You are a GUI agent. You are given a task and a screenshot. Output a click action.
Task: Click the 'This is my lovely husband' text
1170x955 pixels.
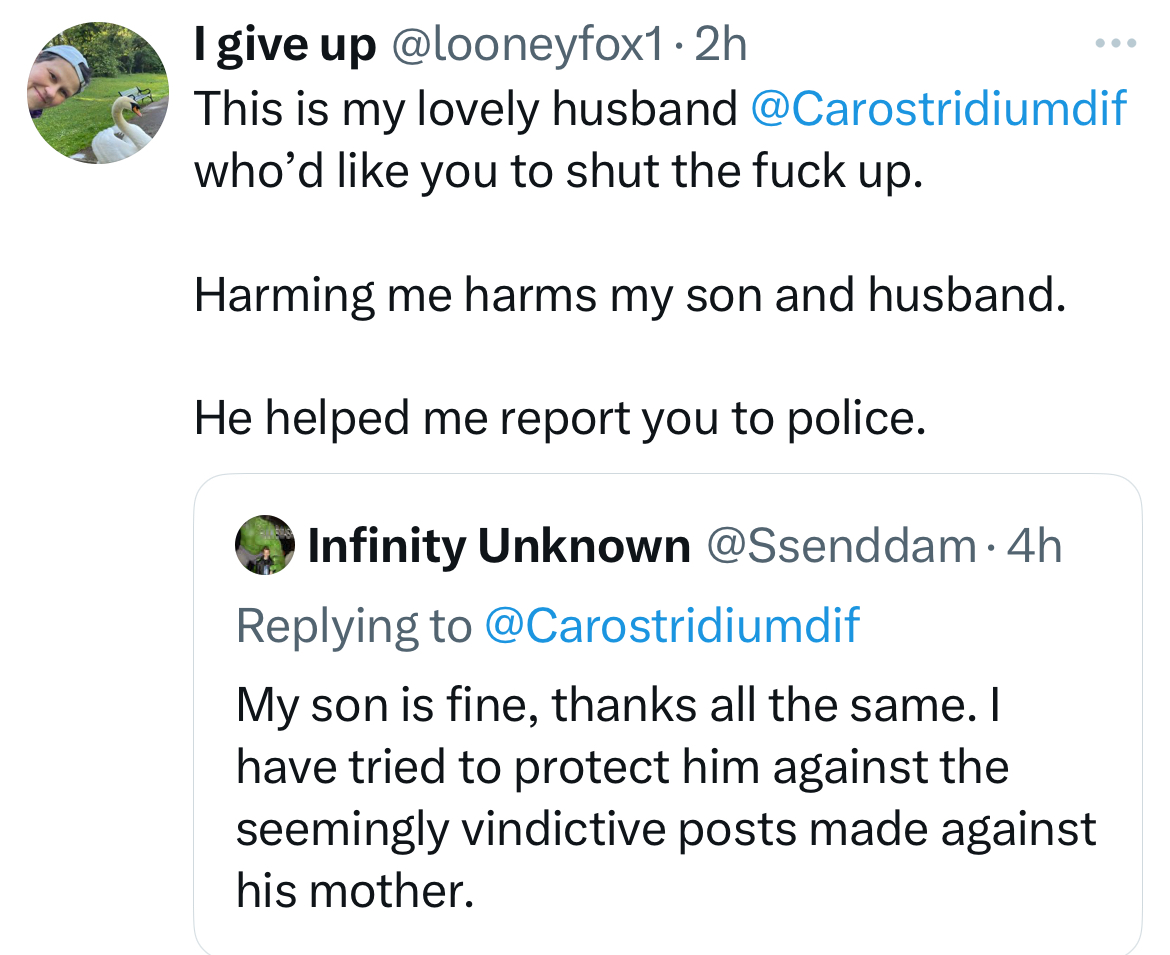coord(466,109)
